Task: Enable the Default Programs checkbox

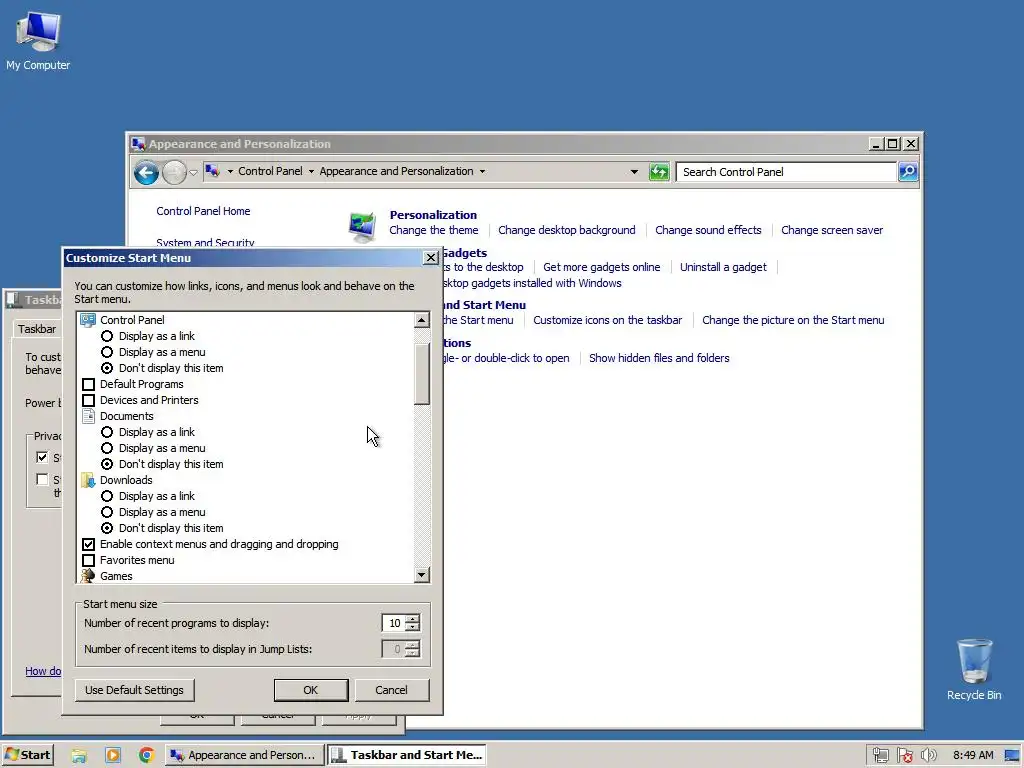Action: point(88,384)
